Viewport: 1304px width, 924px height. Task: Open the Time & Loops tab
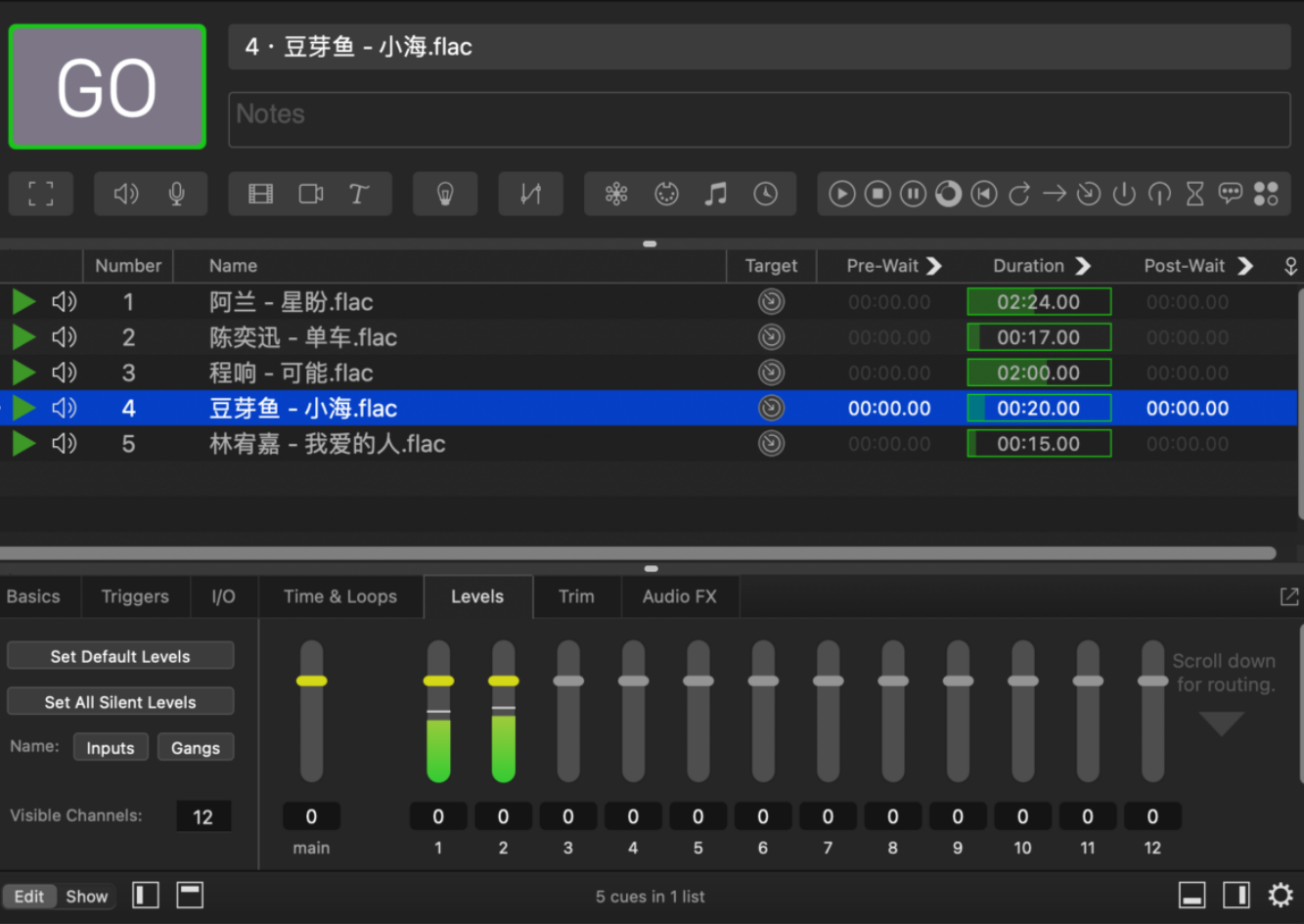coord(340,596)
